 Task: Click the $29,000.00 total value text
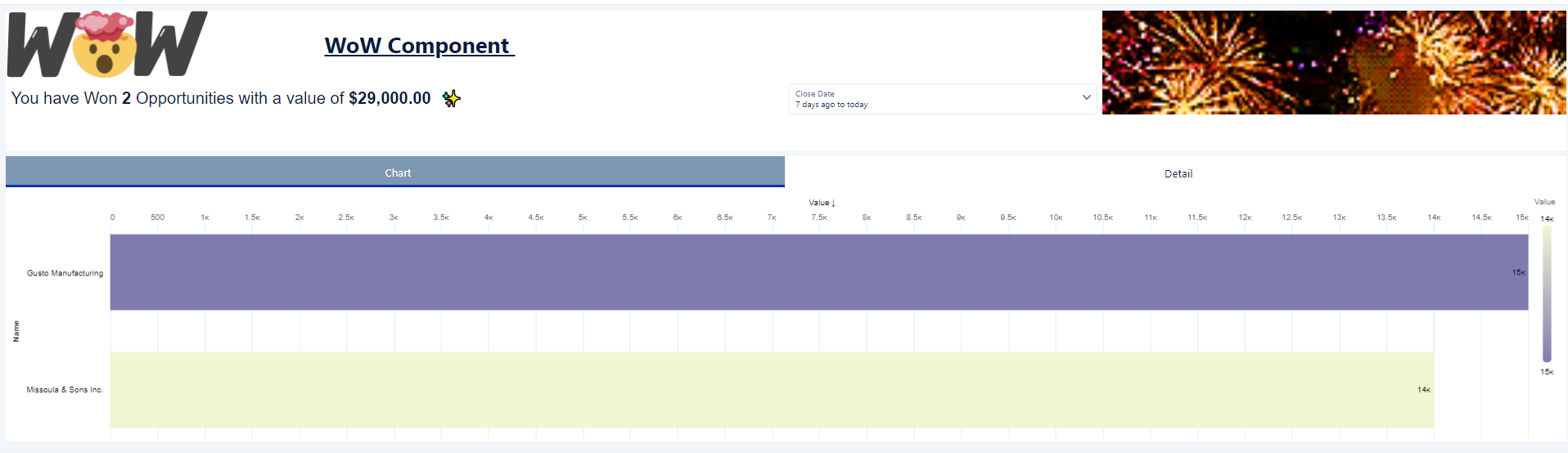[390, 98]
